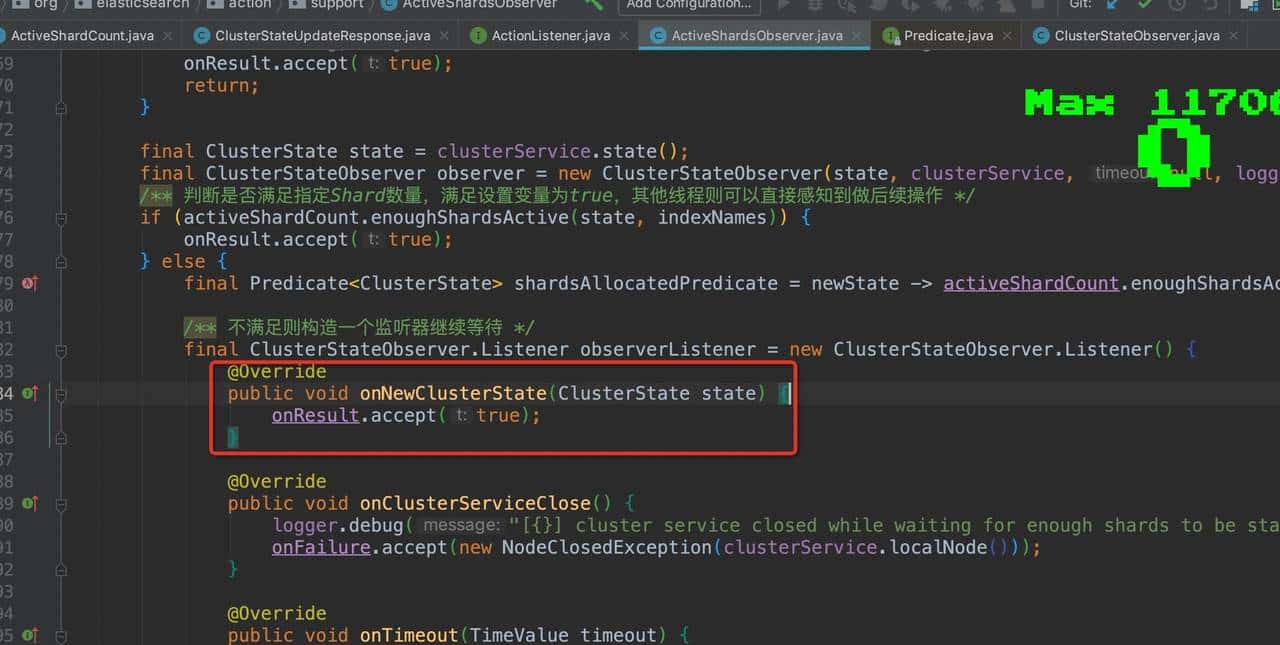This screenshot has width=1280, height=645.
Task: Click the Git commit checkmark icon
Action: (1145, 4)
